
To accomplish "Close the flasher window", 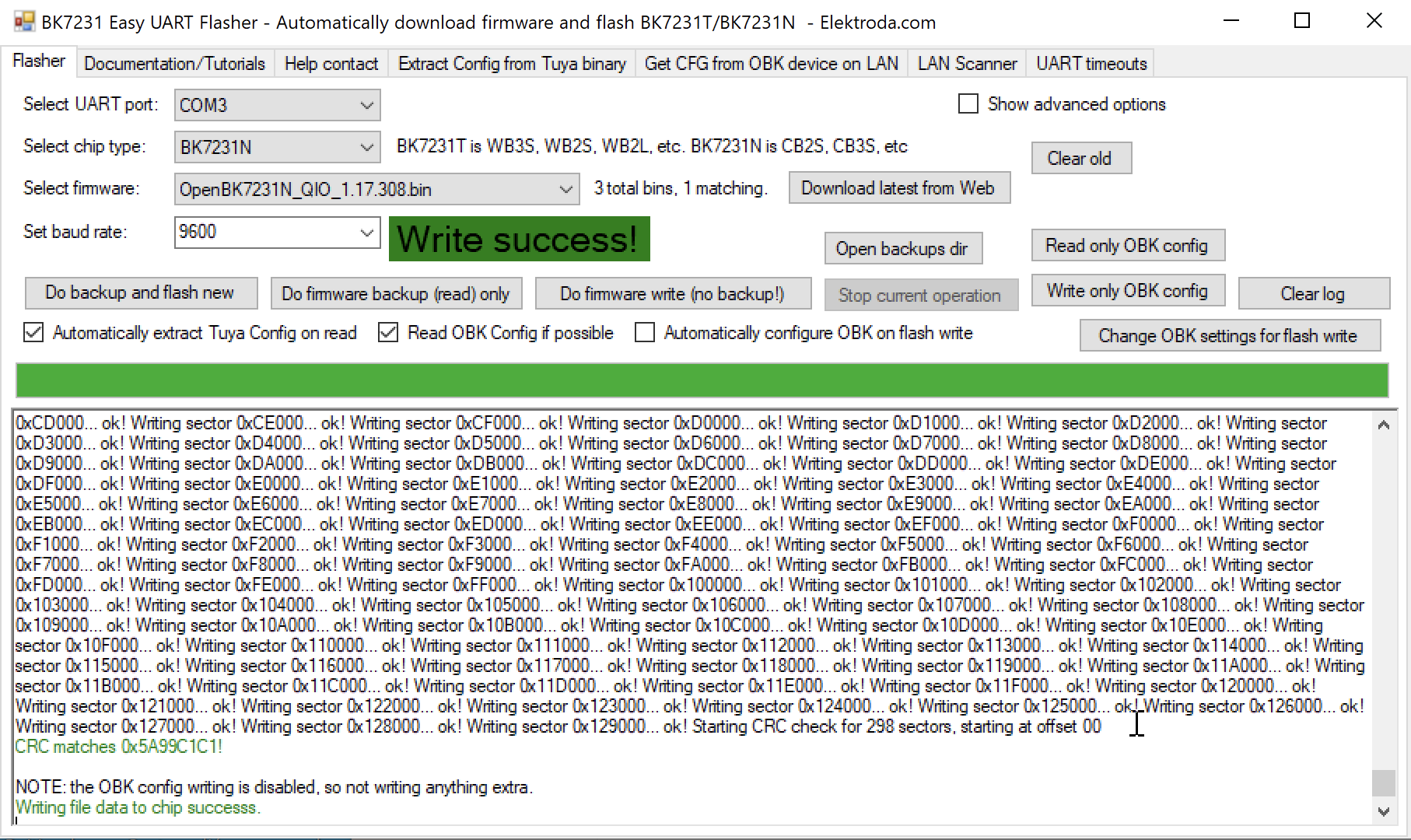I will click(1374, 21).
